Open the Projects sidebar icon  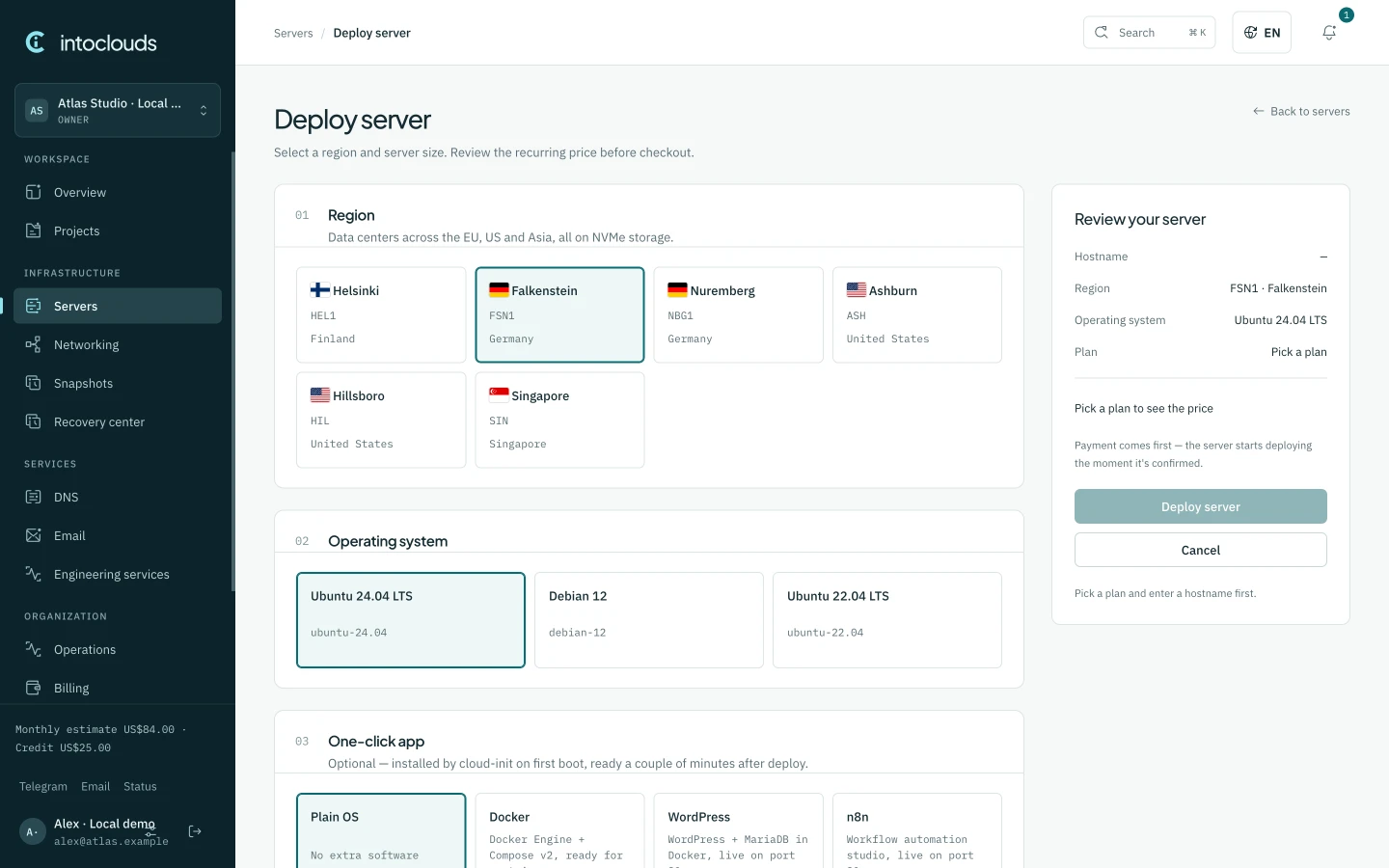tap(34, 231)
